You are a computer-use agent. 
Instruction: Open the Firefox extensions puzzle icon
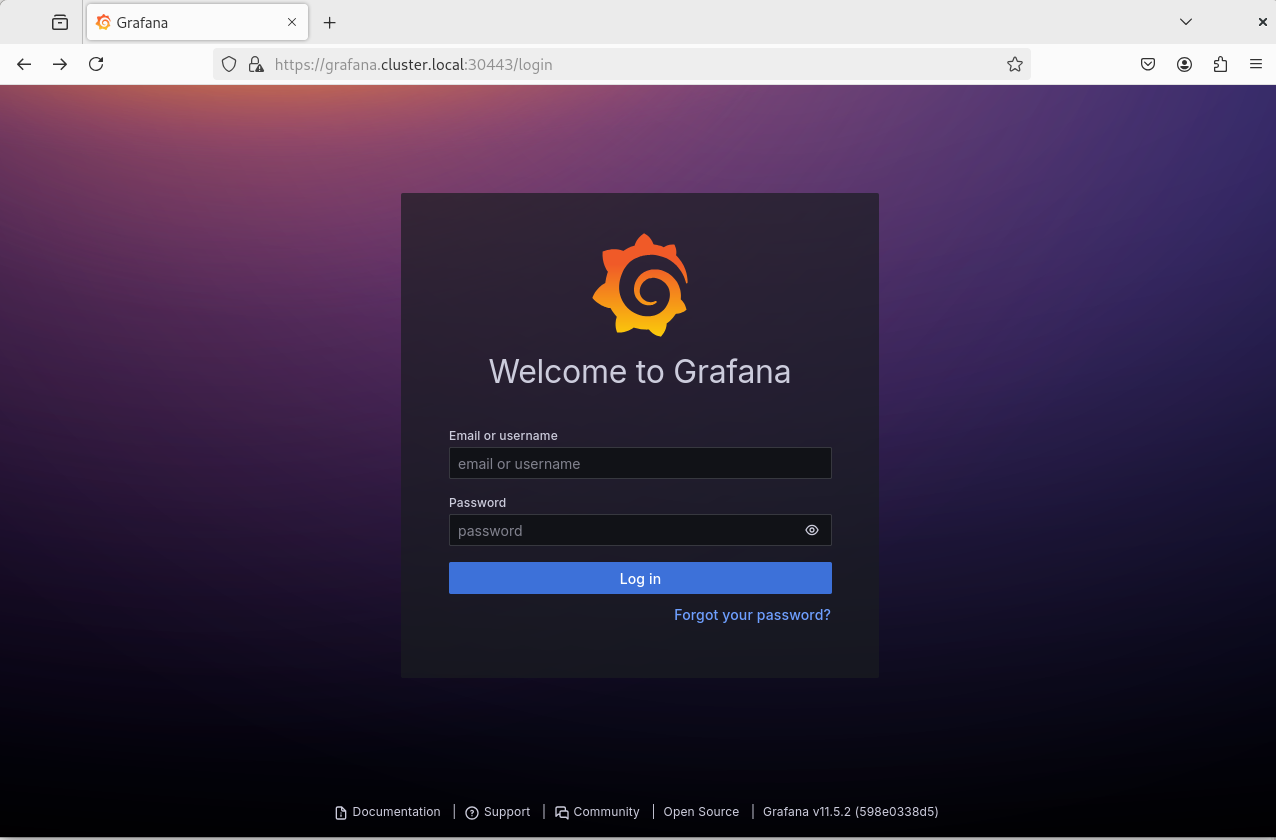(1220, 64)
